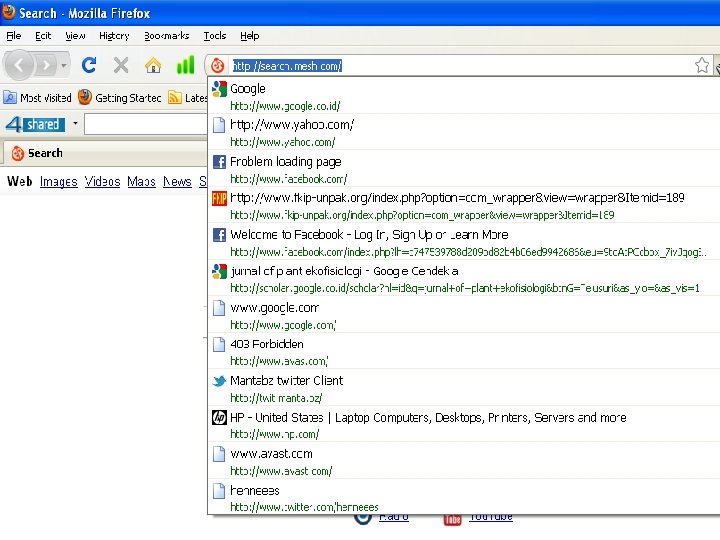Viewport: 720px width, 540px height.
Task: Switch to the Search tab
Action: [105, 153]
